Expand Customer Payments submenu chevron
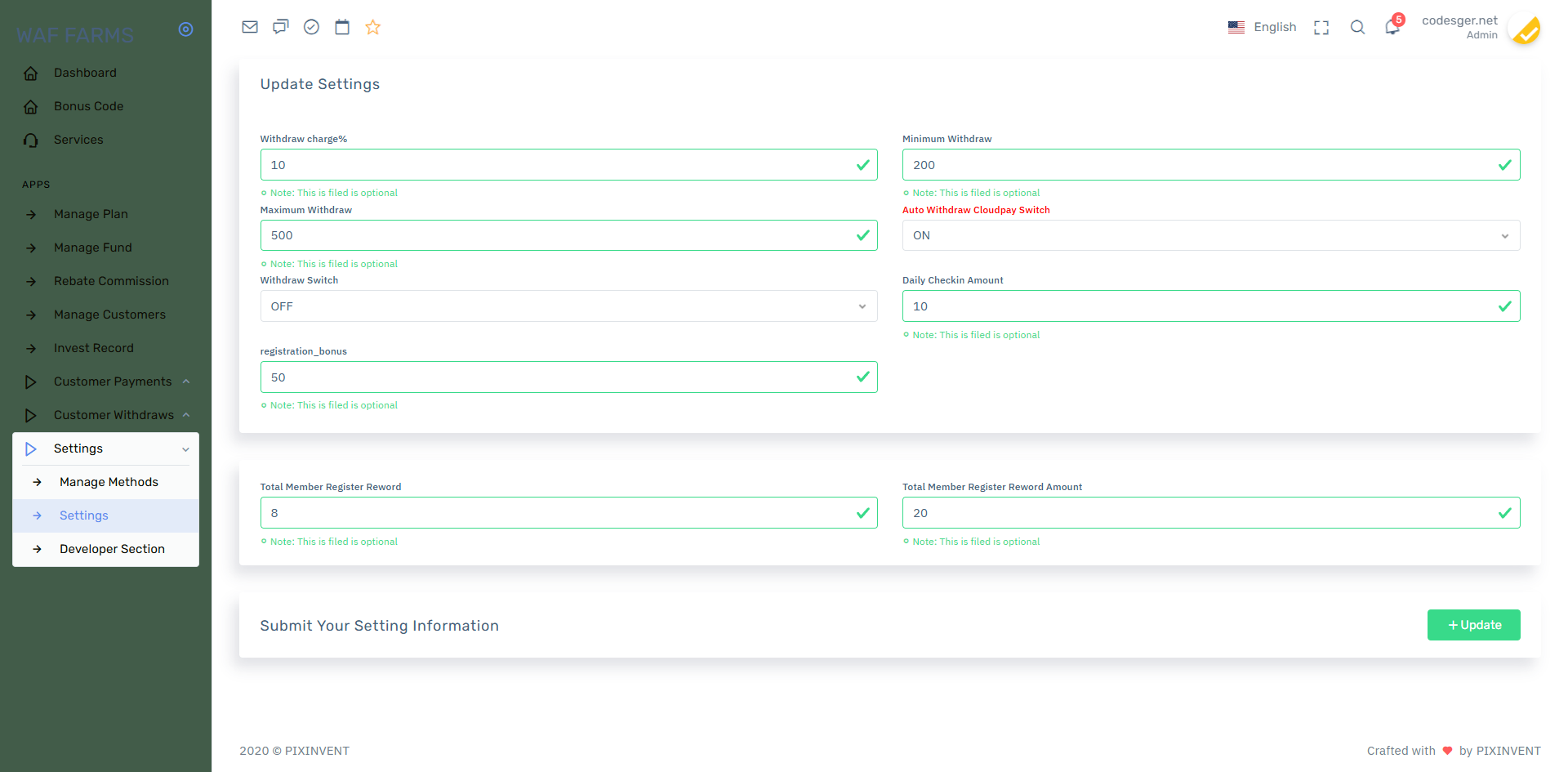Viewport: 1568px width, 772px height. tap(186, 382)
